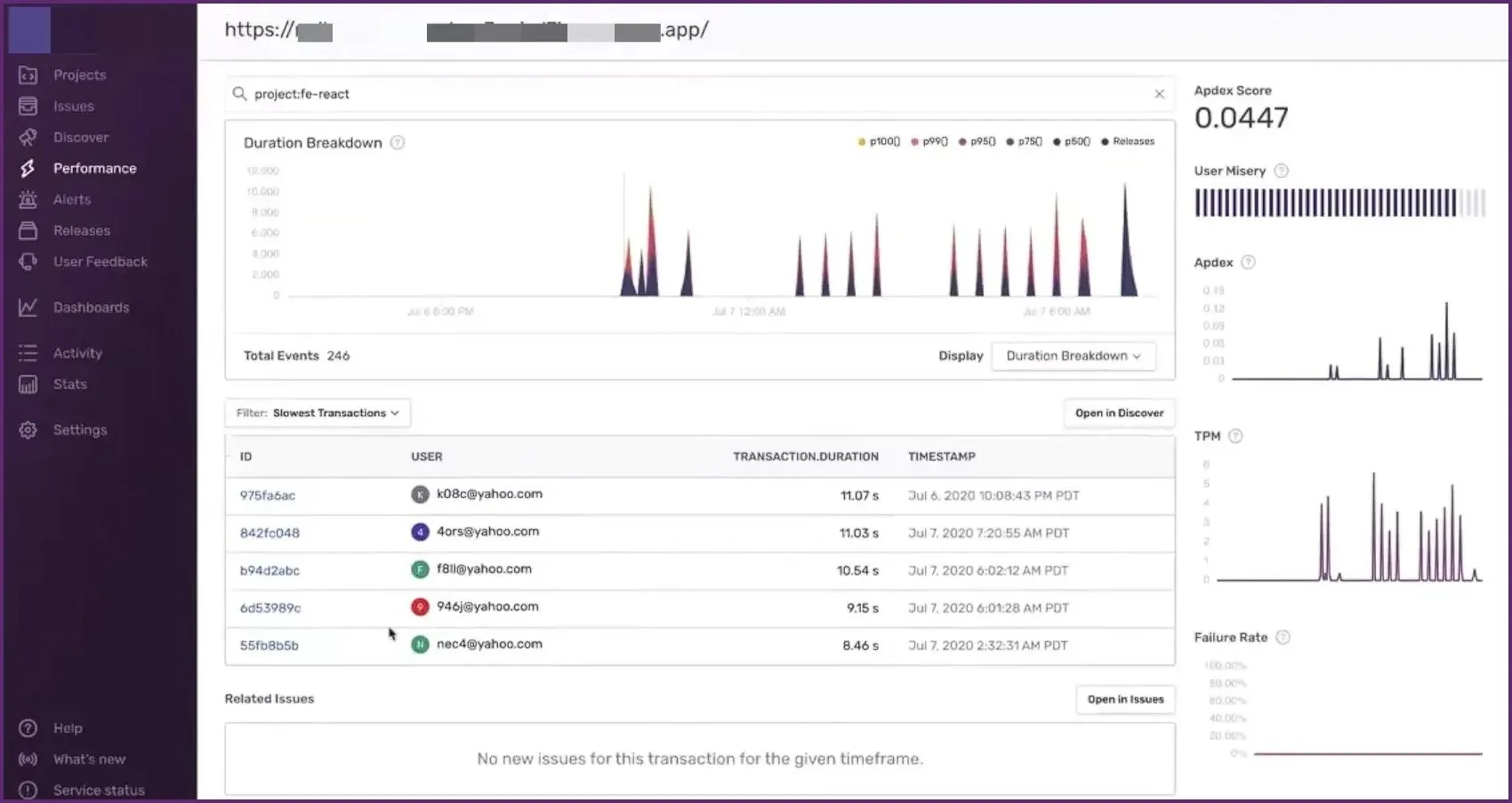This screenshot has width=1512, height=803.
Task: Click the Open in Issues button
Action: (1125, 700)
